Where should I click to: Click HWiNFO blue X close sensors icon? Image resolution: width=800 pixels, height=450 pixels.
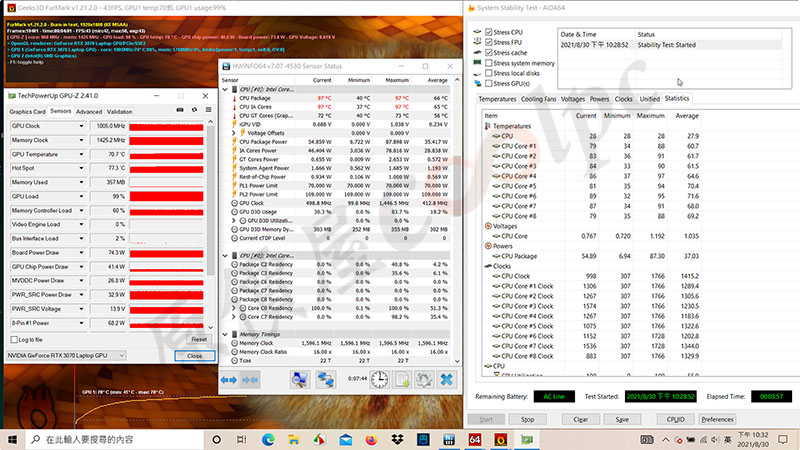[x=446, y=380]
